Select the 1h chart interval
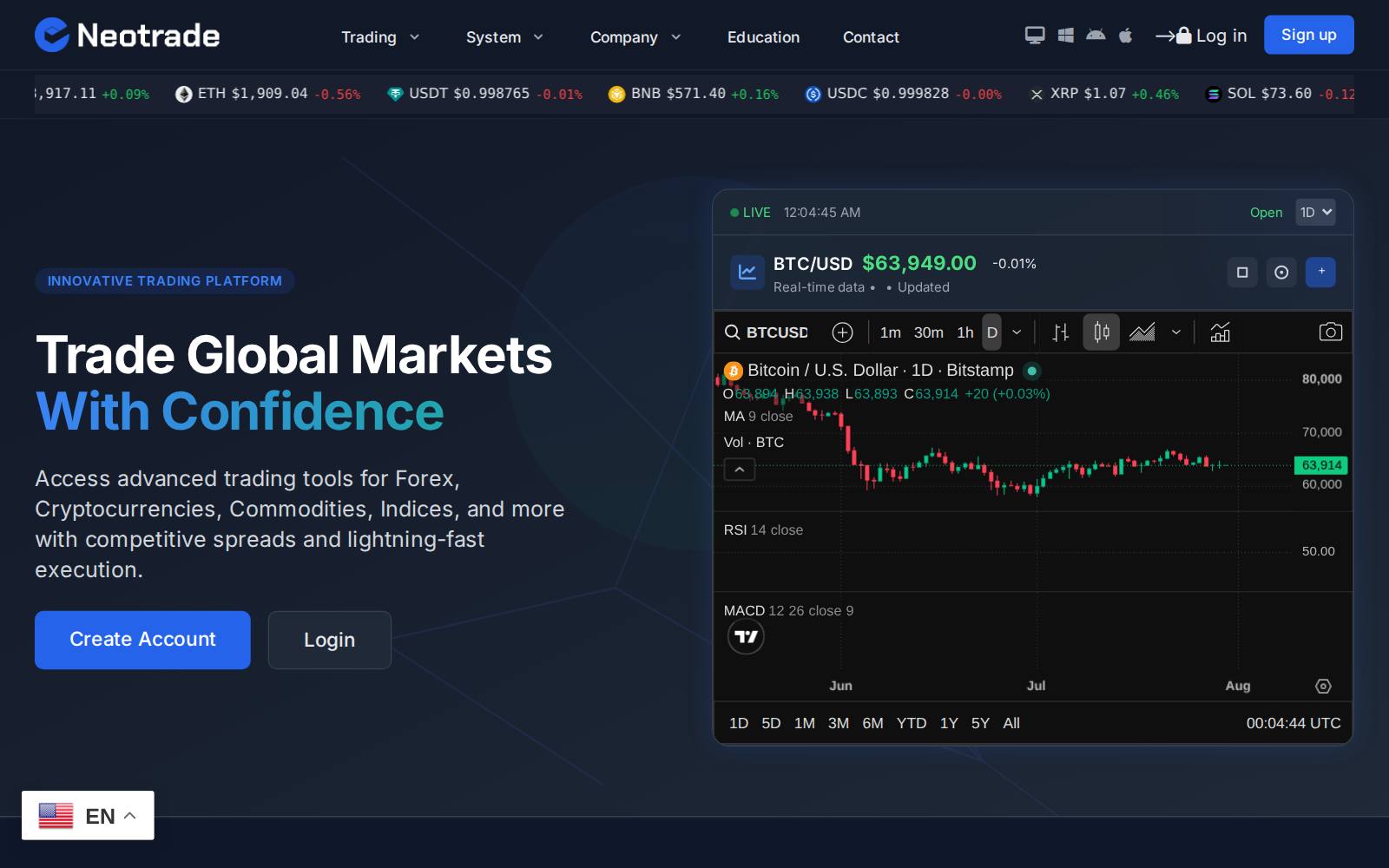The width and height of the screenshot is (1389, 868). coord(965,332)
